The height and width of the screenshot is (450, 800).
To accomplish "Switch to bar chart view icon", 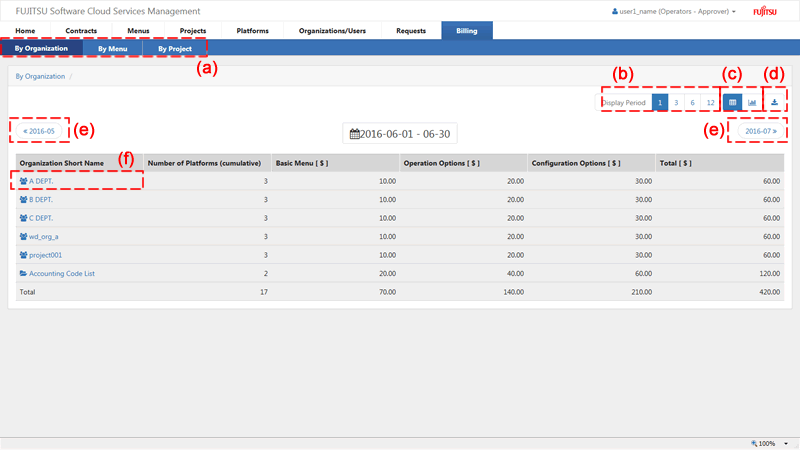I will 751,103.
